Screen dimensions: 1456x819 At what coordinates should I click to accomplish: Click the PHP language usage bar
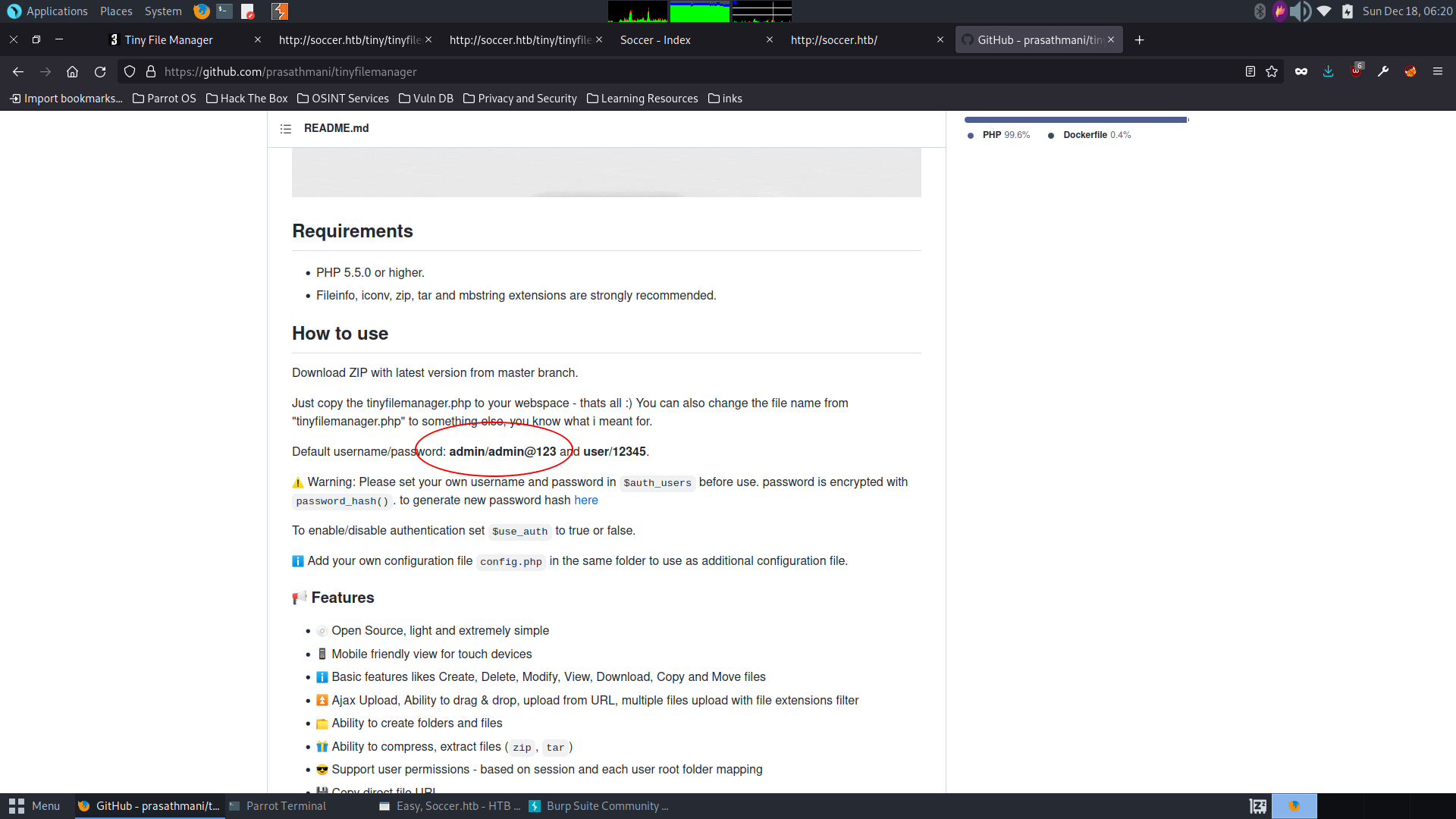(1075, 120)
